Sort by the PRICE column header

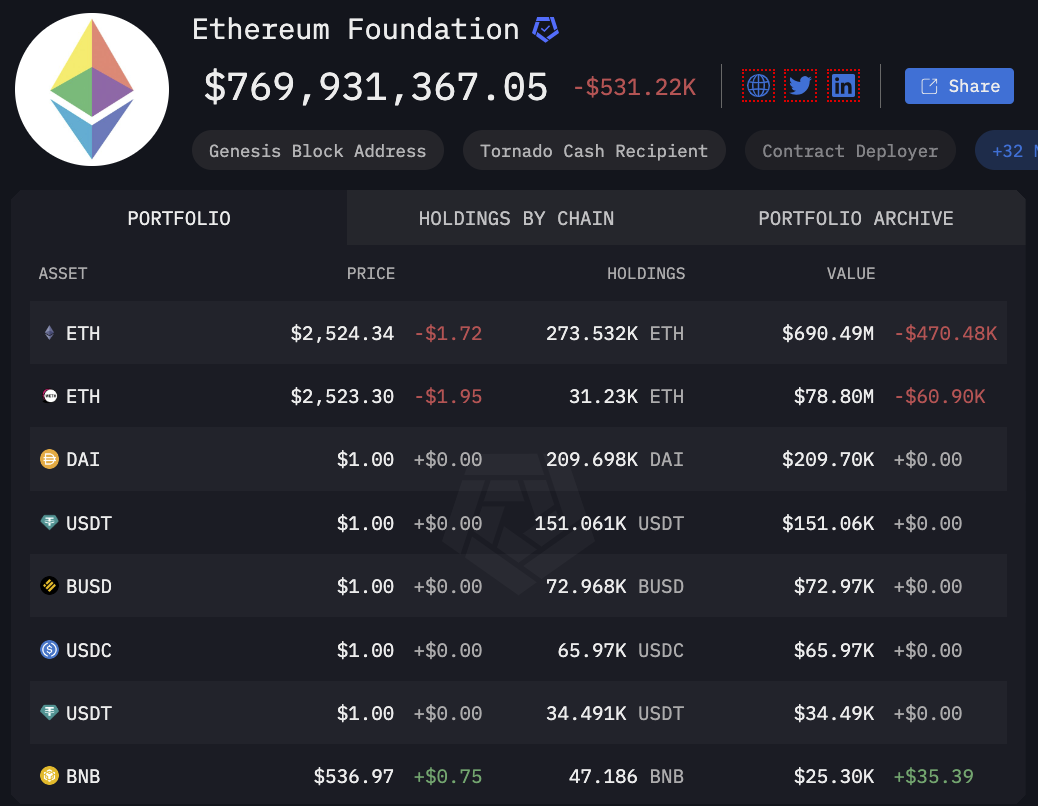[371, 273]
